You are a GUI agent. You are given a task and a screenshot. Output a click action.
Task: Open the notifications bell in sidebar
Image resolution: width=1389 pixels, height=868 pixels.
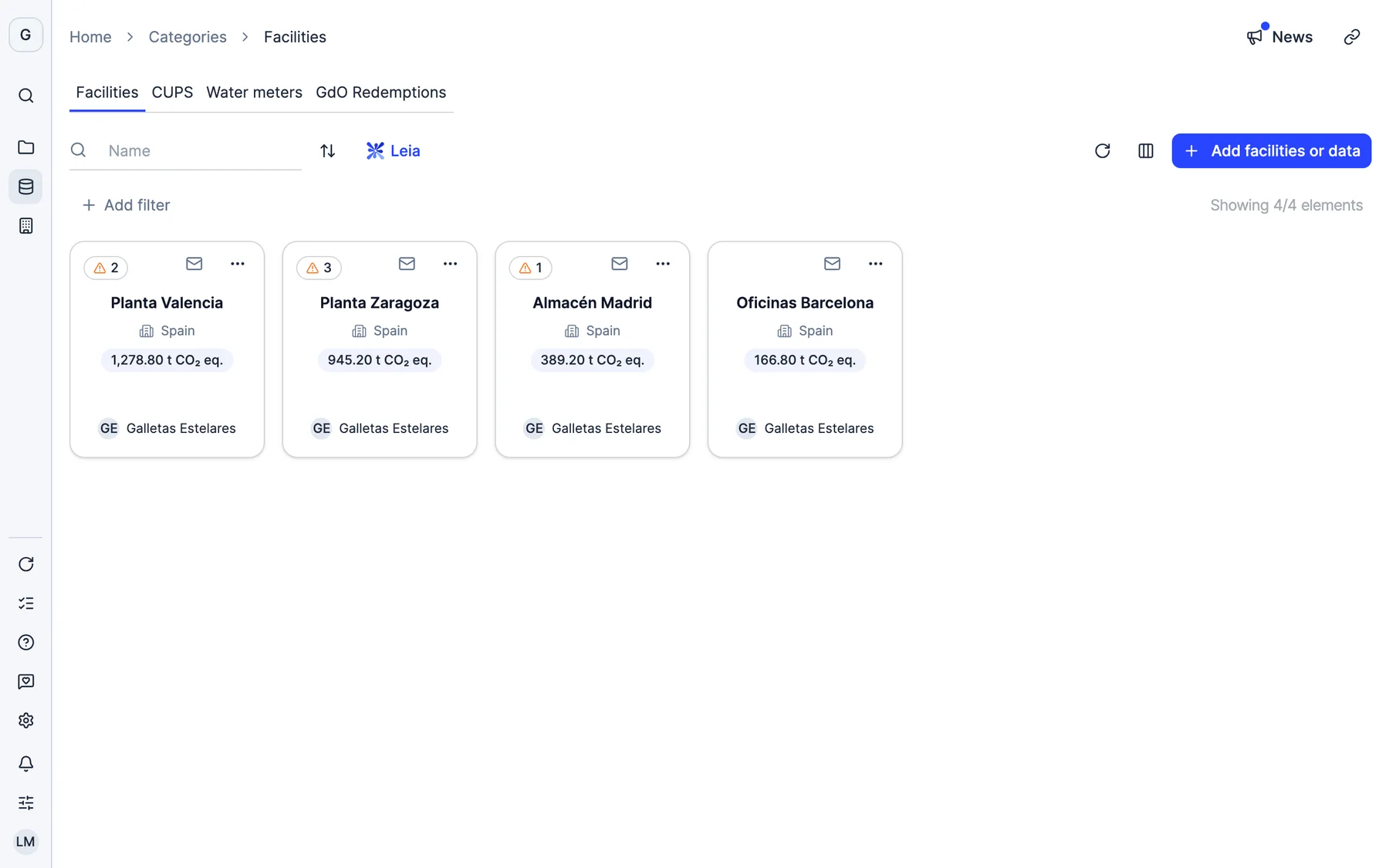[25, 763]
